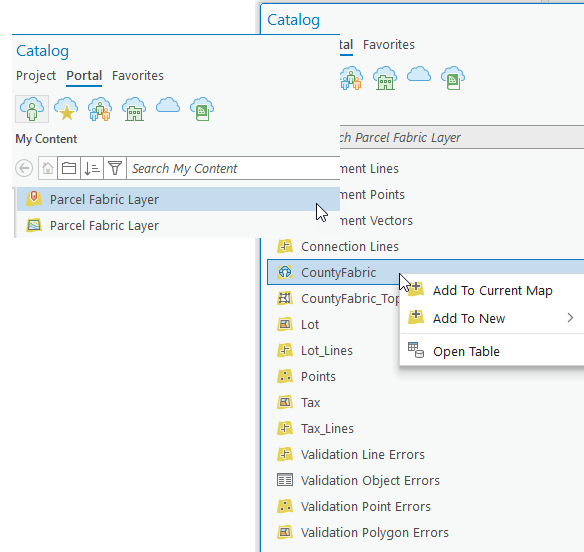This screenshot has height=552, width=584.
Task: Switch to the Project tab
Action: (x=36, y=76)
